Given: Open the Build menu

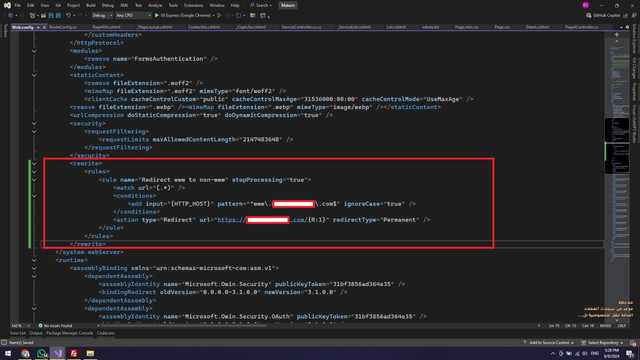Looking at the screenshot, I should click(91, 5).
